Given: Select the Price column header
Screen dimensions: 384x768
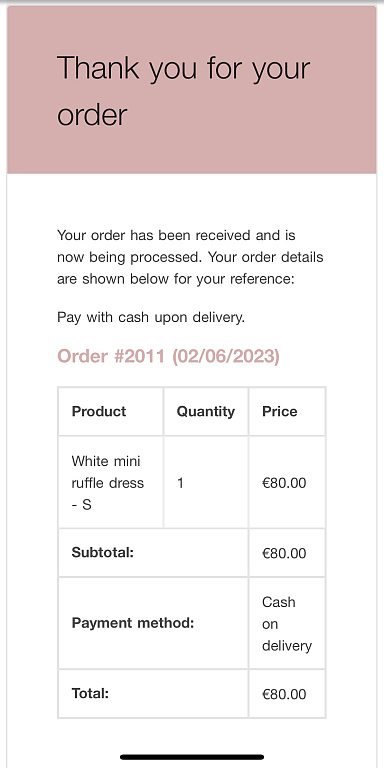Looking at the screenshot, I should coord(287,411).
